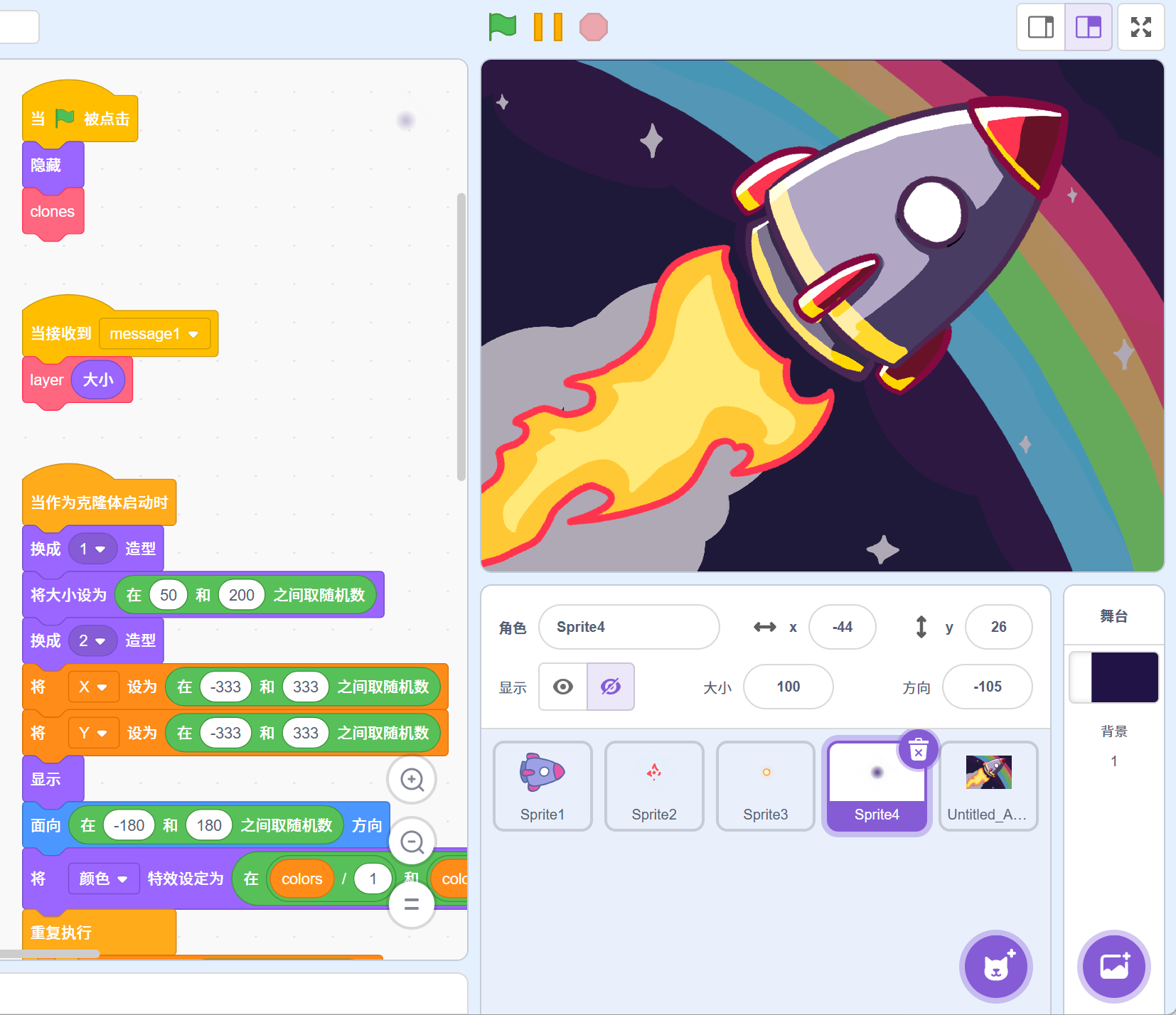Click the red stop sign button

click(593, 27)
